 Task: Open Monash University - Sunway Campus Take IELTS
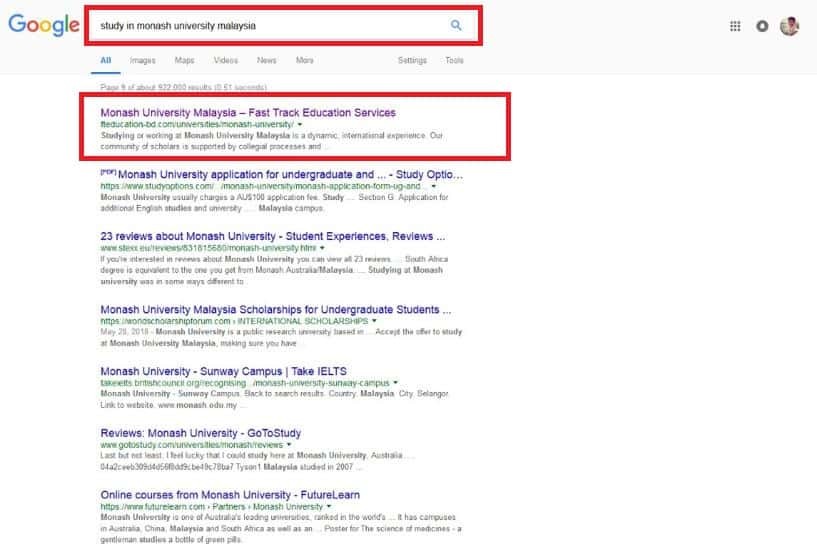pyautogui.click(x=224, y=371)
